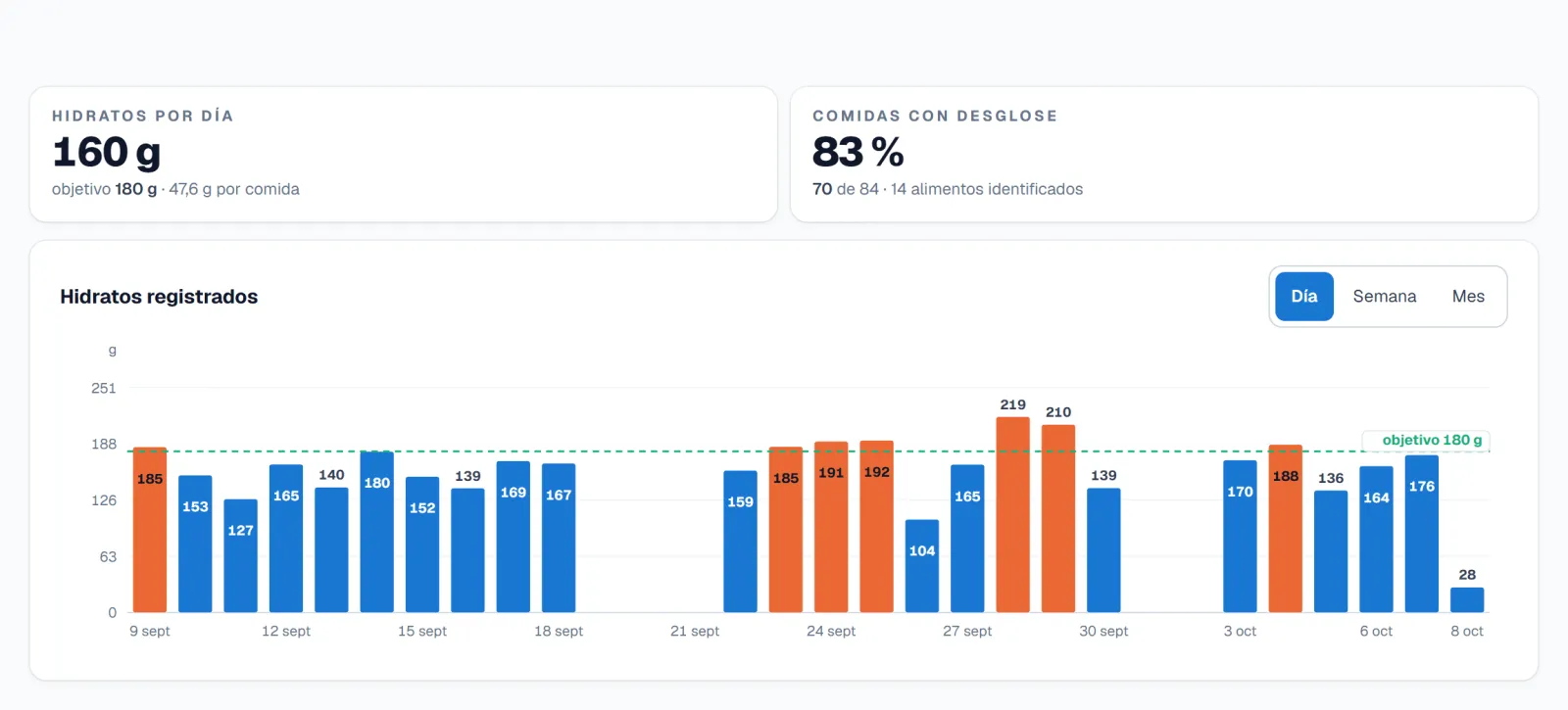Select the blue bar labeled 127
The width and height of the screenshot is (1568, 710).
tap(241, 556)
